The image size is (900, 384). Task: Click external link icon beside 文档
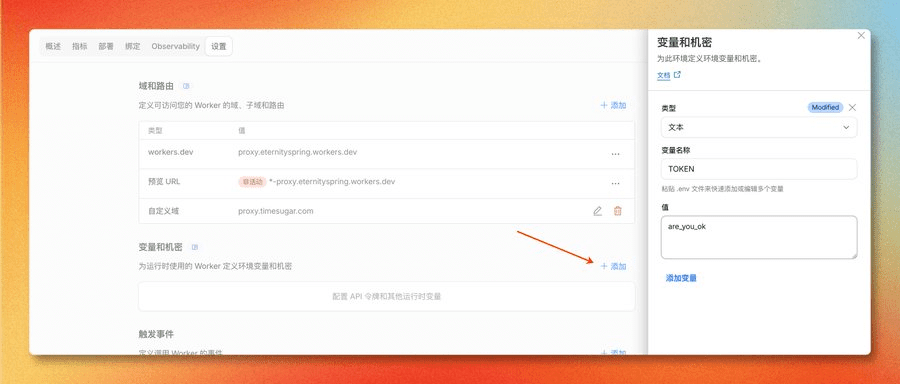[677, 75]
